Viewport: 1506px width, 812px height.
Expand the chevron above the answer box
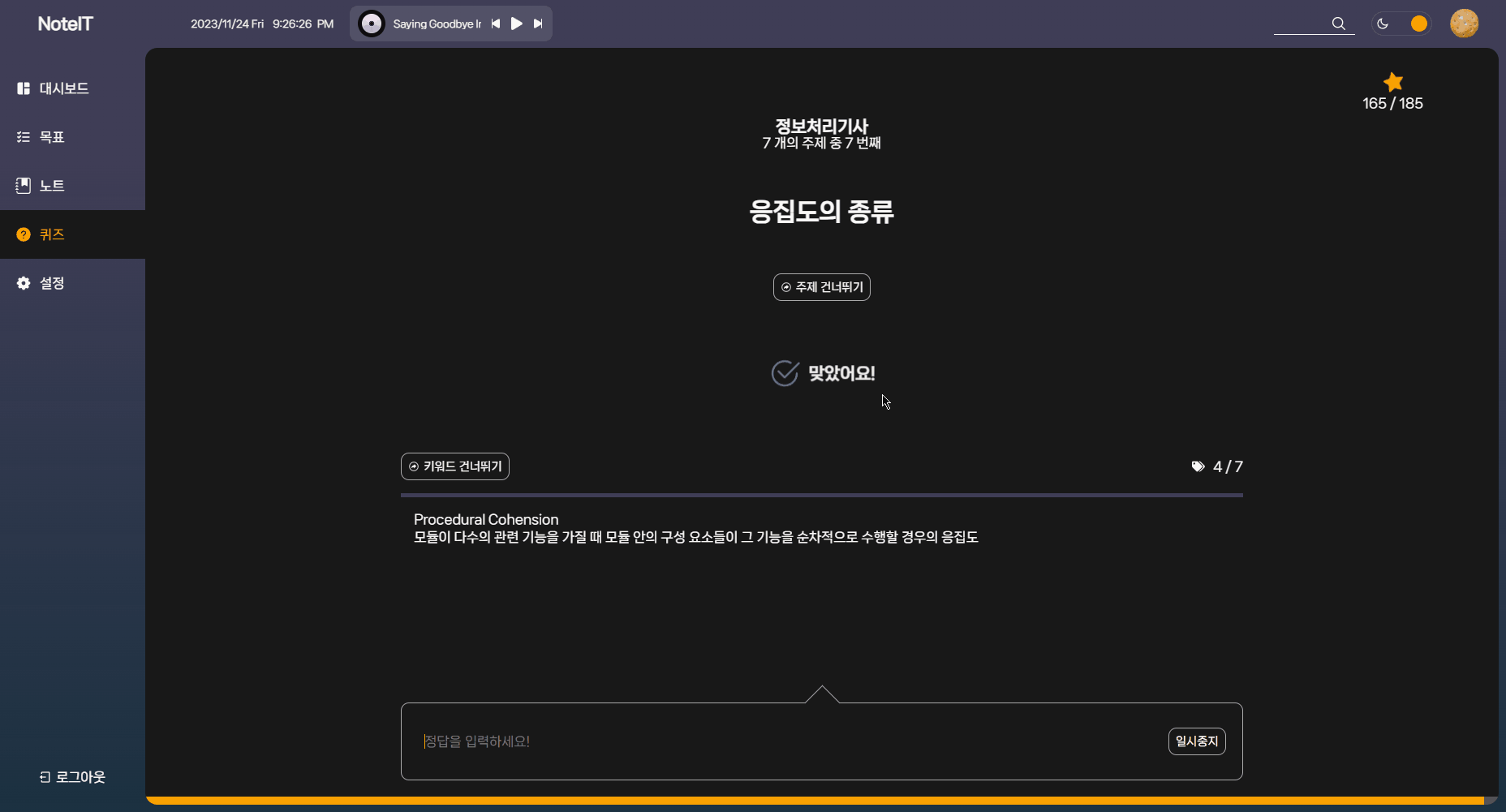tap(821, 694)
